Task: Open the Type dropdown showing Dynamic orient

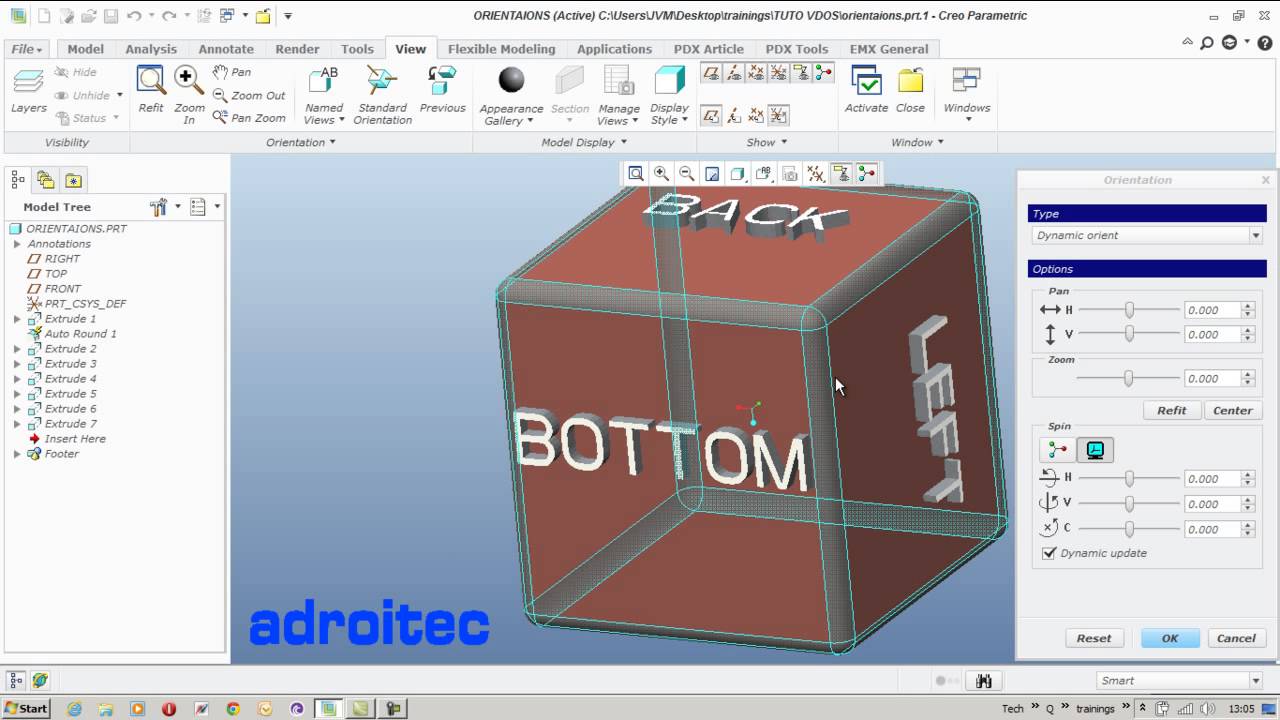Action: (x=1148, y=235)
